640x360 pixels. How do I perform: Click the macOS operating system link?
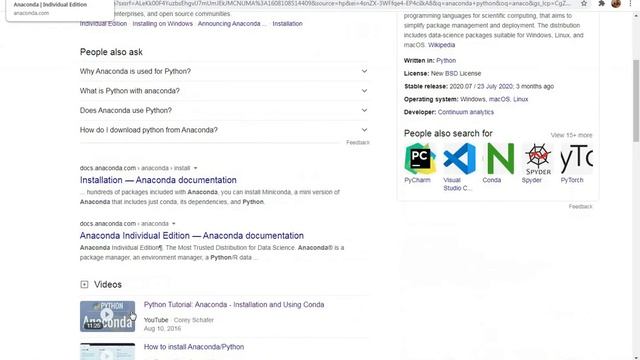coord(499,99)
